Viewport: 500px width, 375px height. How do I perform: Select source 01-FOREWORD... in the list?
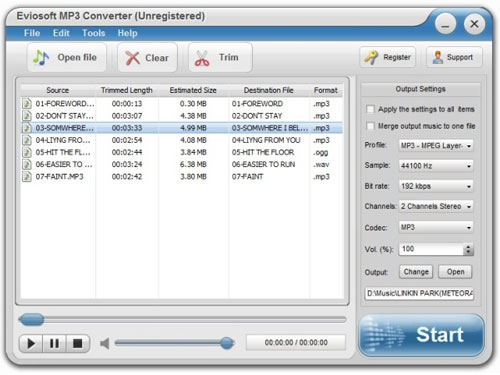coord(65,104)
